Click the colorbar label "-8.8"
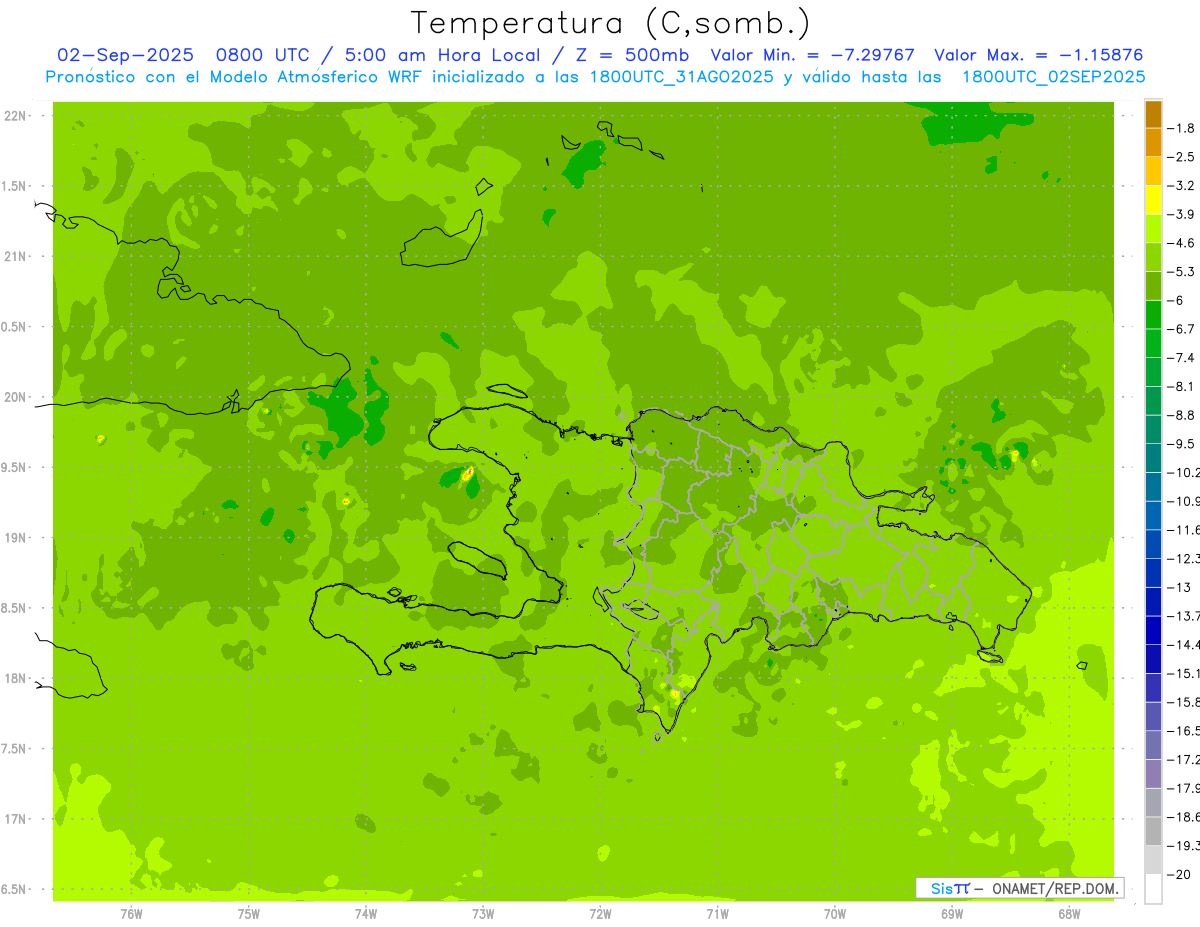The image size is (1200, 927). click(x=1183, y=415)
